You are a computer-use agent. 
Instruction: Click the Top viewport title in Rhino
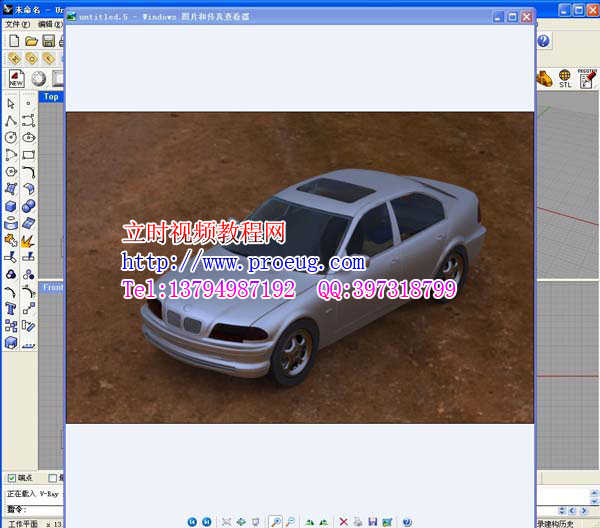[x=51, y=97]
